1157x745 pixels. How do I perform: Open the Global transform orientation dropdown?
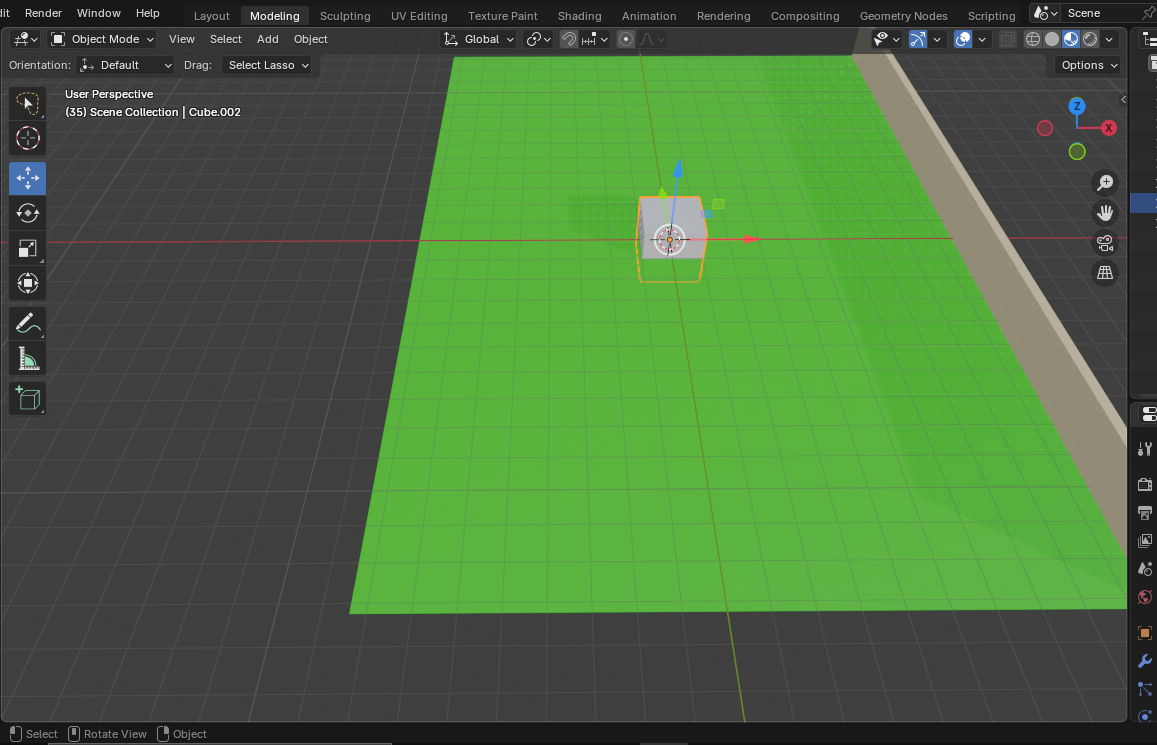click(478, 39)
